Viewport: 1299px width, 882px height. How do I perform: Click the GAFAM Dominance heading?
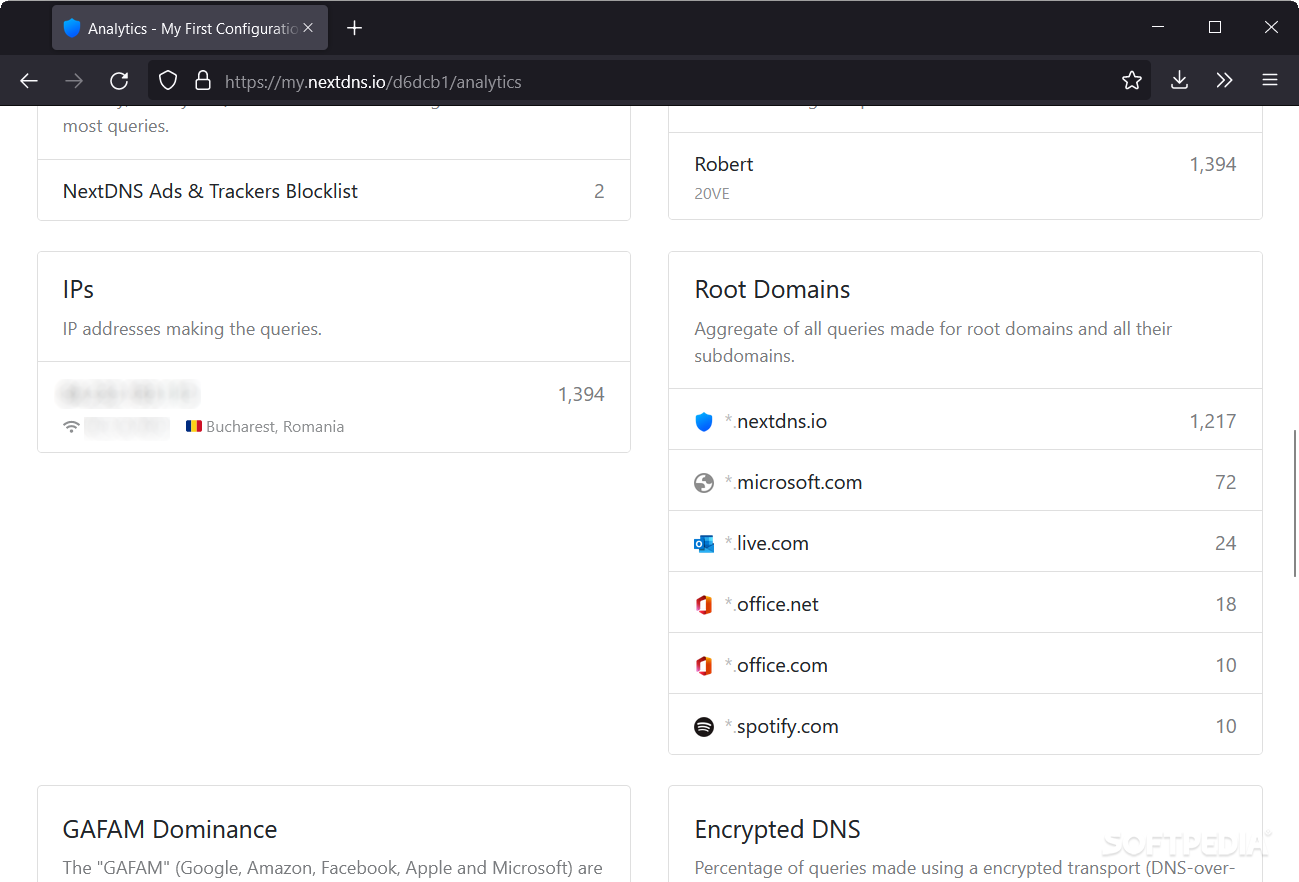pos(170,830)
